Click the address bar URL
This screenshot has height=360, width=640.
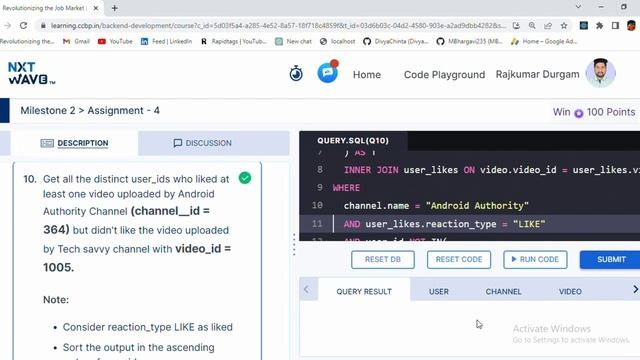click(x=278, y=25)
